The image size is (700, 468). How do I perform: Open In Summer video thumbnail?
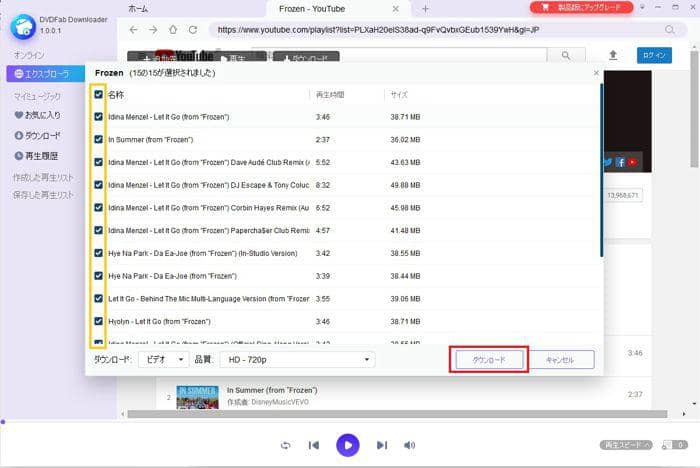[197, 397]
